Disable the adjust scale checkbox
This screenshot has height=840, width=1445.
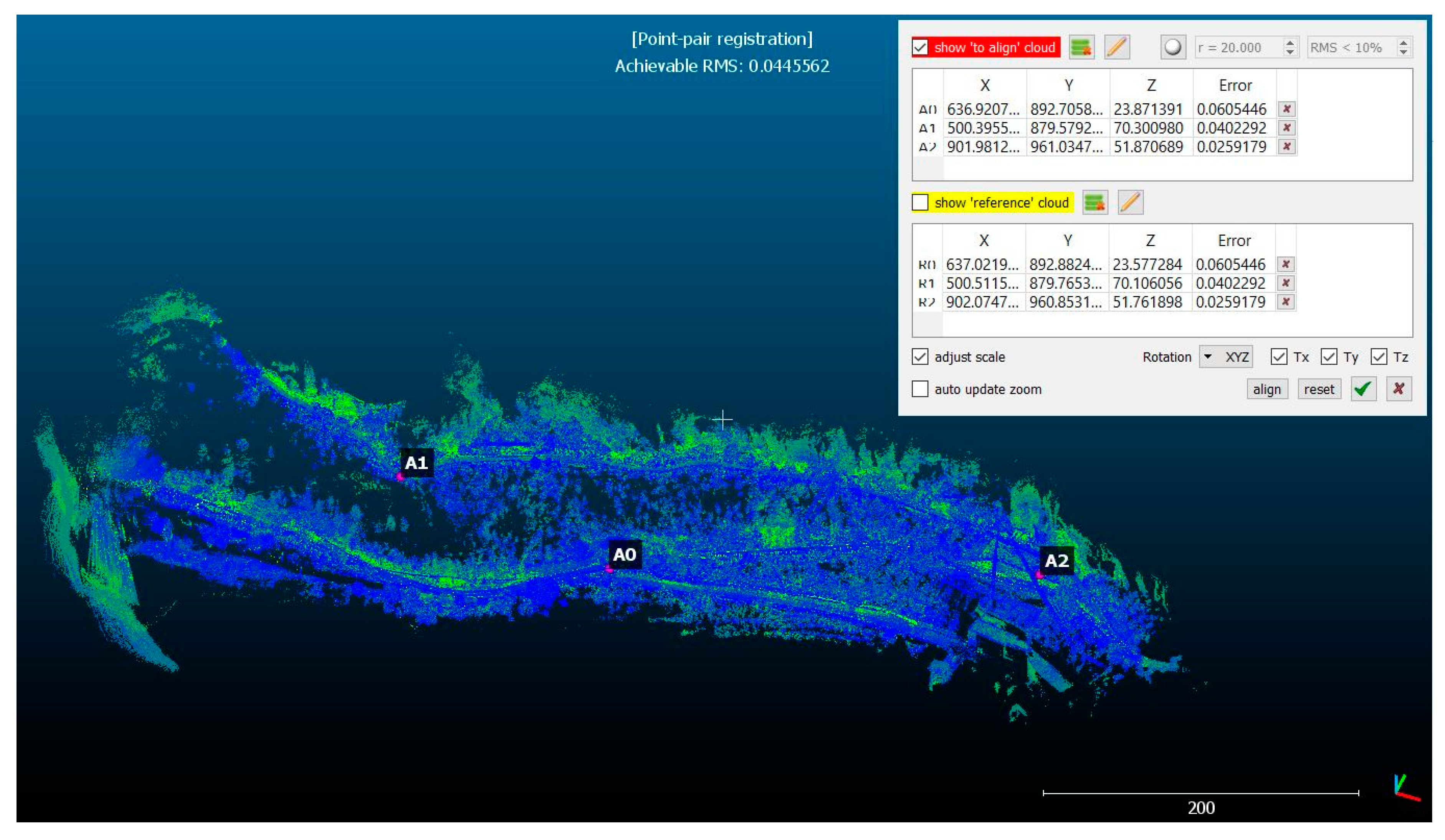click(x=920, y=357)
